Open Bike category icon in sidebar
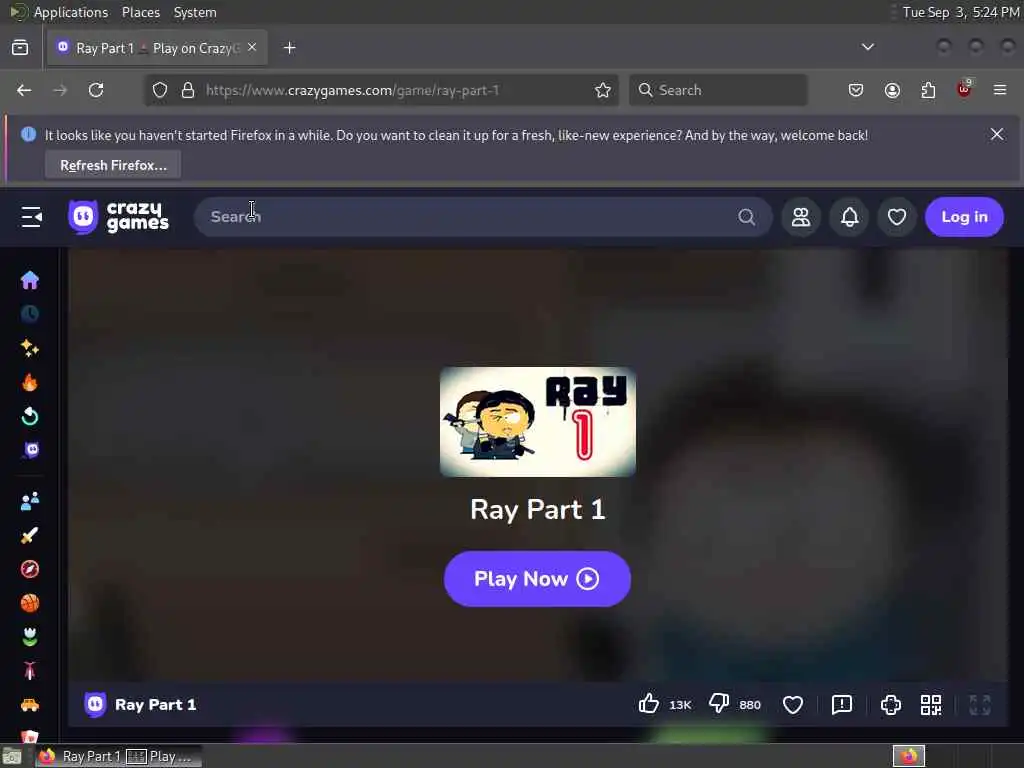1024x768 pixels. click(30, 671)
